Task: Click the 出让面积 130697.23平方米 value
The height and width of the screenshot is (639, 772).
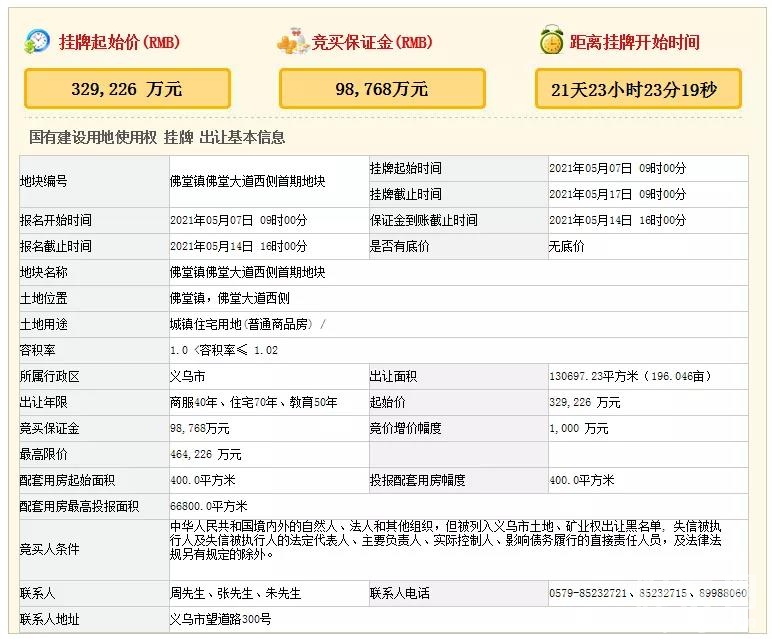Action: click(x=629, y=376)
